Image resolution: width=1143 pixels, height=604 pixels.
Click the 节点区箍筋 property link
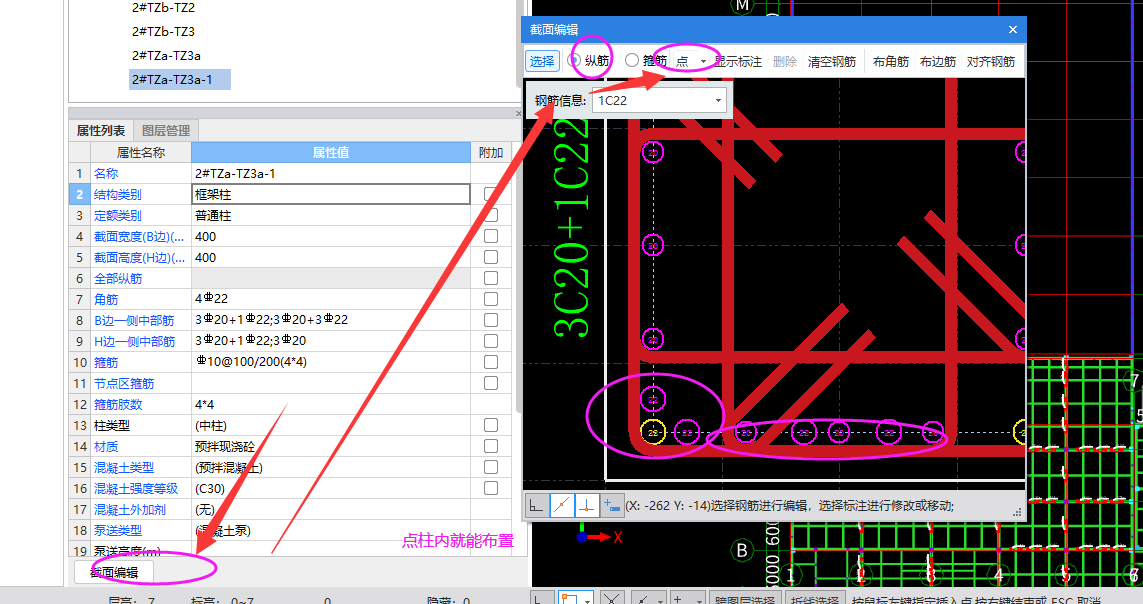coord(124,383)
